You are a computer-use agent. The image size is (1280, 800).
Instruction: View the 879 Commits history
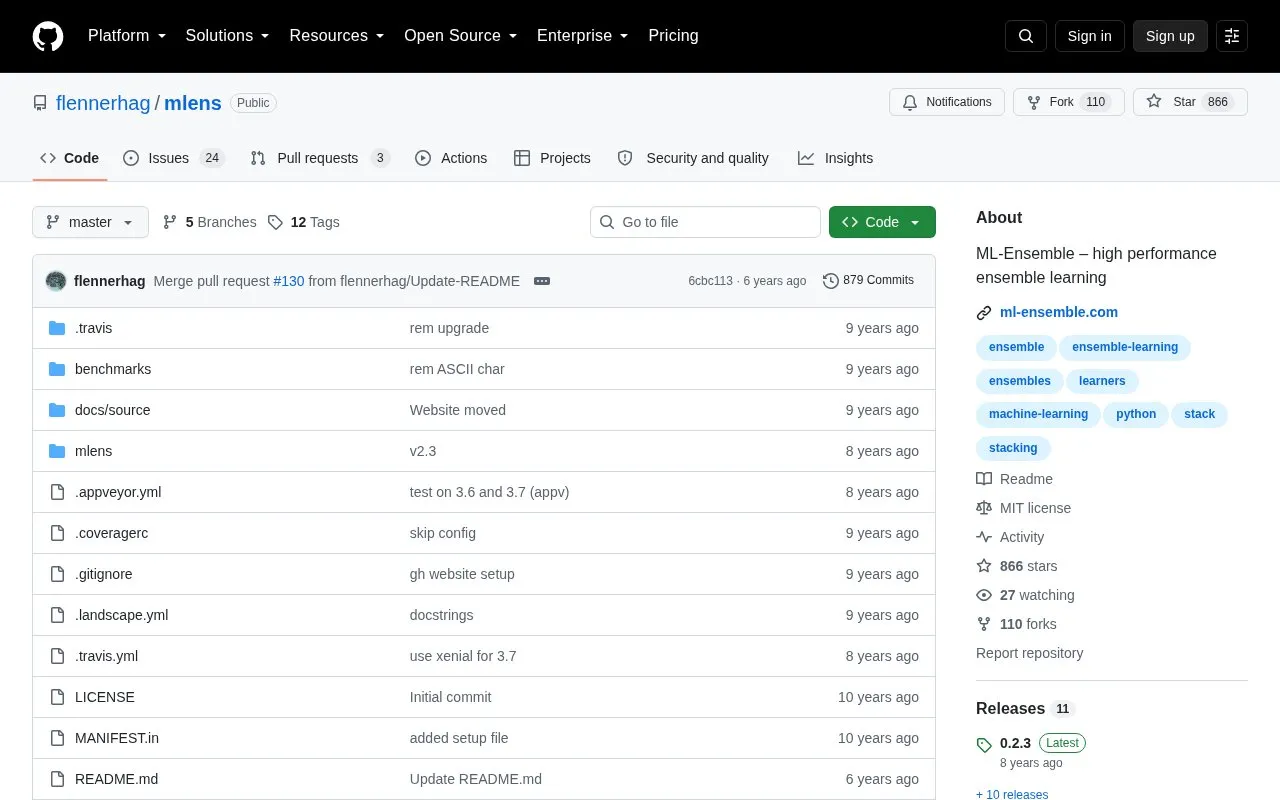[868, 280]
